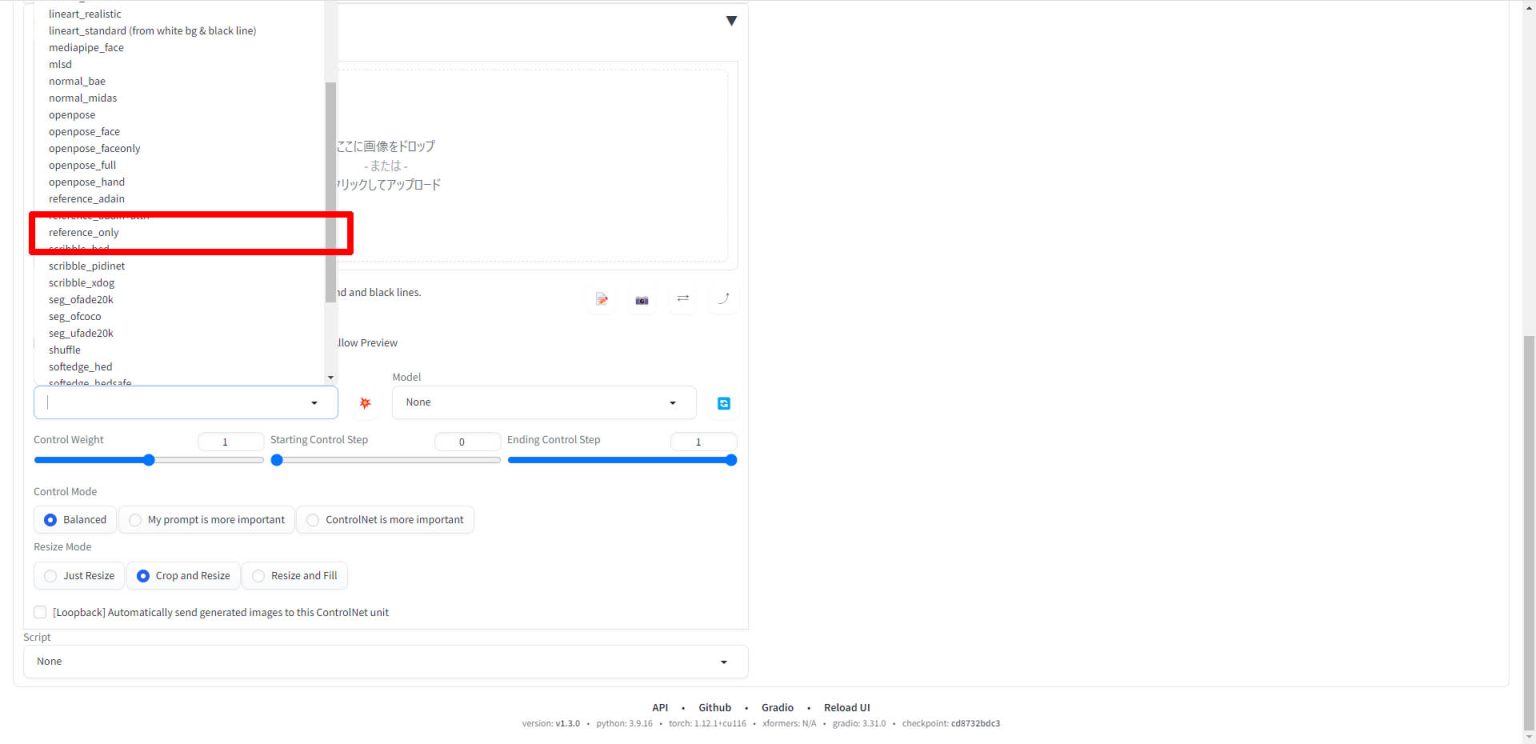Choose reference_only from the preprocessor list
Viewport: 1536px width, 744px height.
point(84,233)
